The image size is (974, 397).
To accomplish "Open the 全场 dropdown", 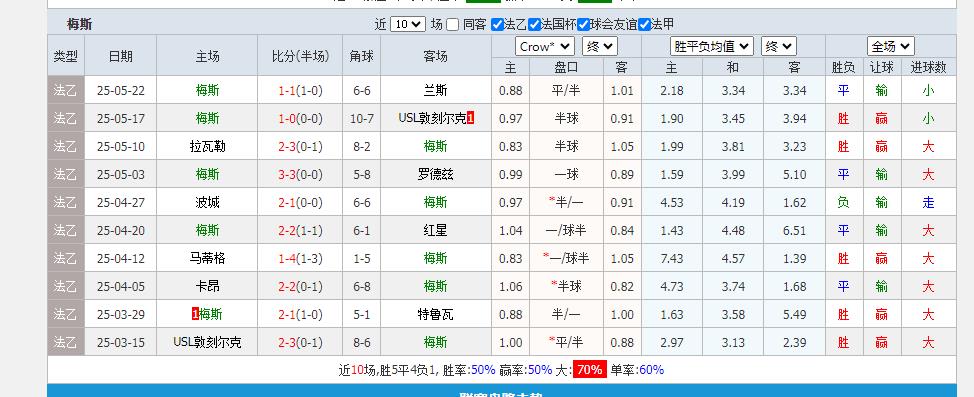I will pos(891,47).
